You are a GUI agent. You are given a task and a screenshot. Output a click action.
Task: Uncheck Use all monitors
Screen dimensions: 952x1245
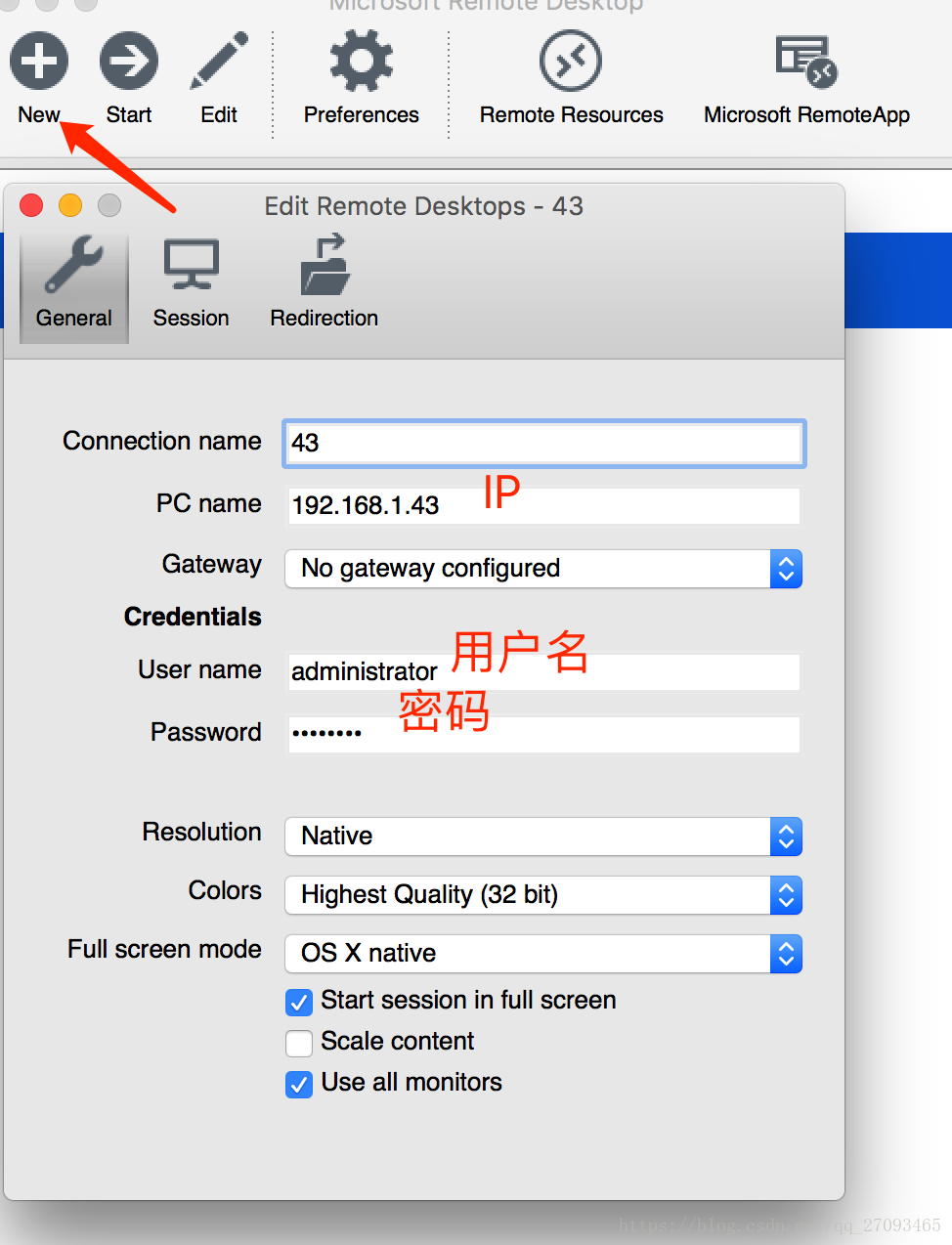click(x=299, y=1085)
